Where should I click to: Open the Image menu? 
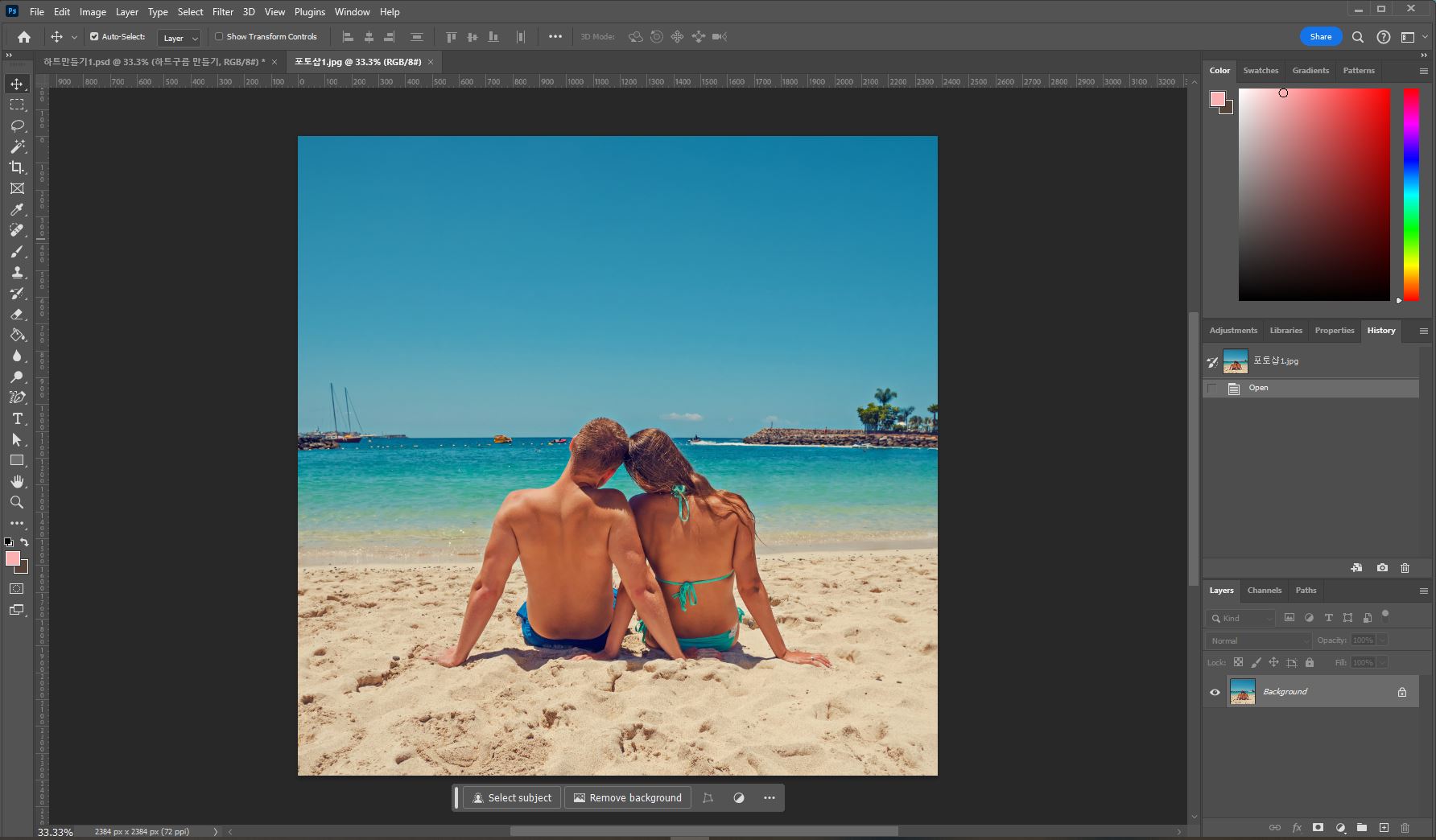click(93, 12)
